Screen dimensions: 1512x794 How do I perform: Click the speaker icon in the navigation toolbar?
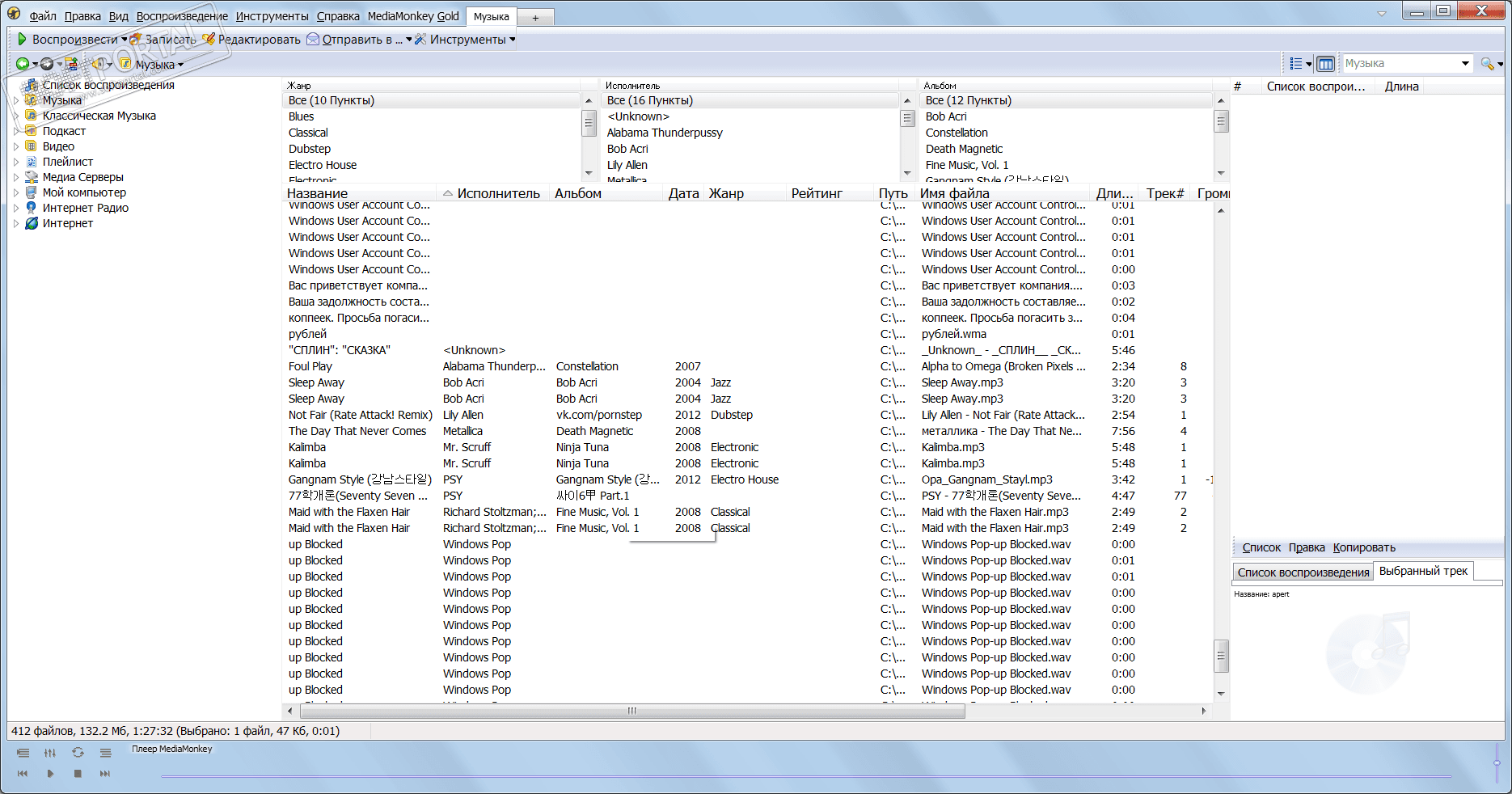[99, 64]
